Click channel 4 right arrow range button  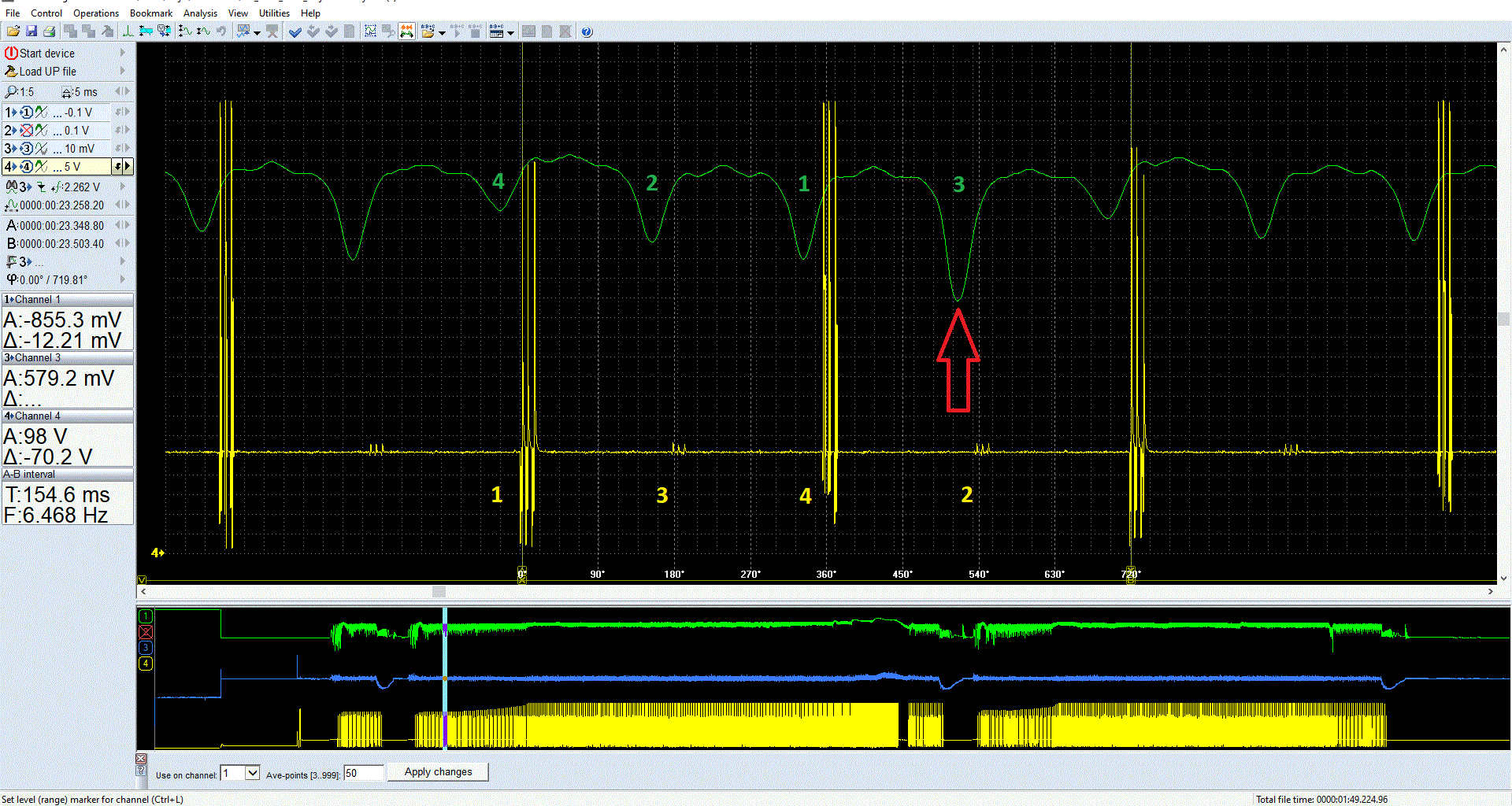(128, 167)
